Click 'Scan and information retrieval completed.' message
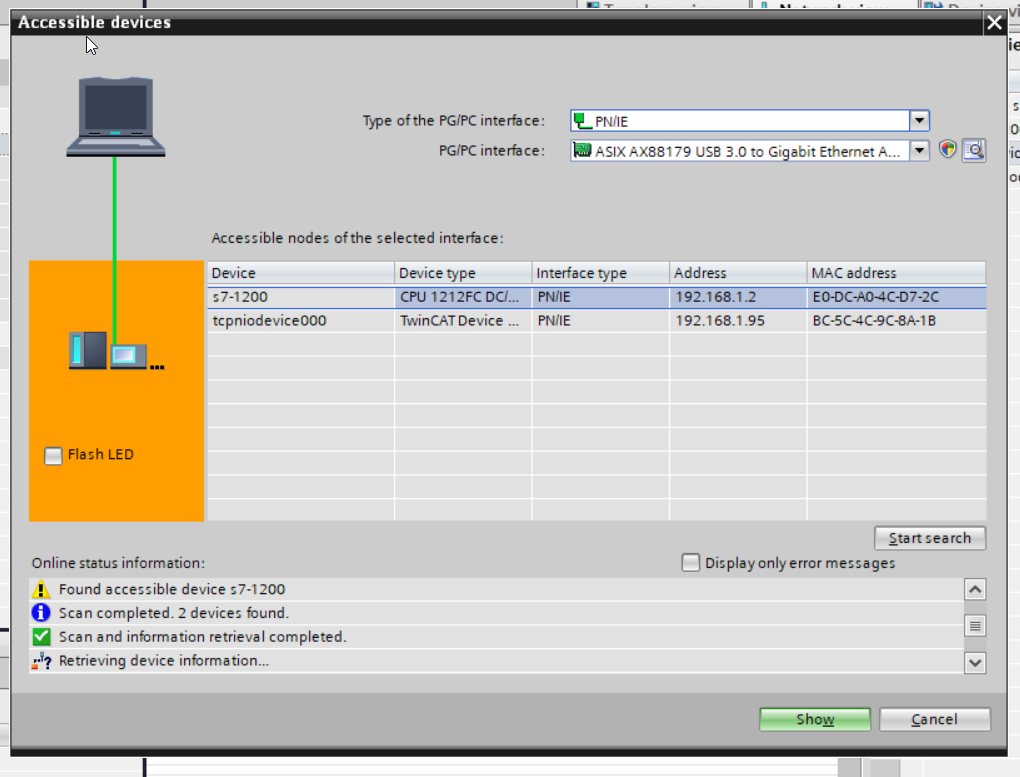The height and width of the screenshot is (777, 1020). 202,636
